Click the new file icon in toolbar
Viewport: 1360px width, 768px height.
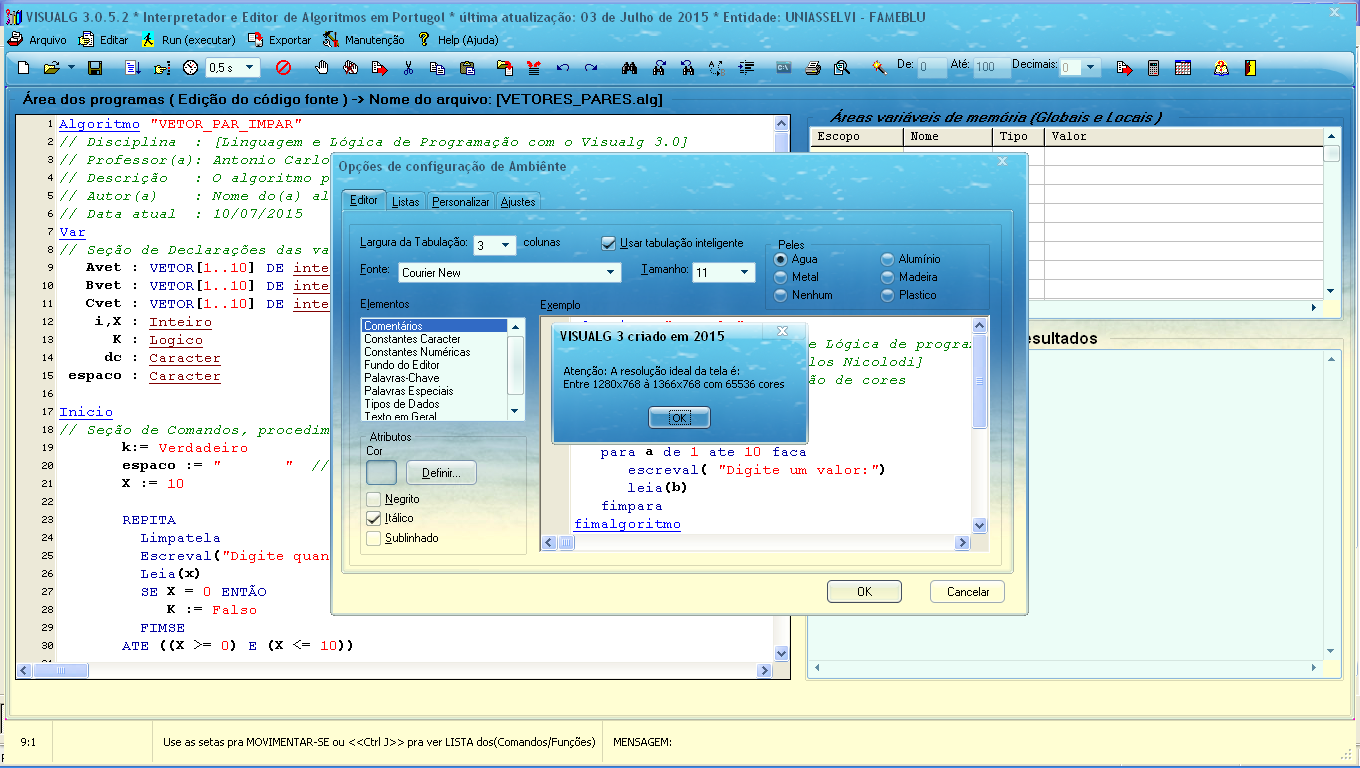(24, 68)
